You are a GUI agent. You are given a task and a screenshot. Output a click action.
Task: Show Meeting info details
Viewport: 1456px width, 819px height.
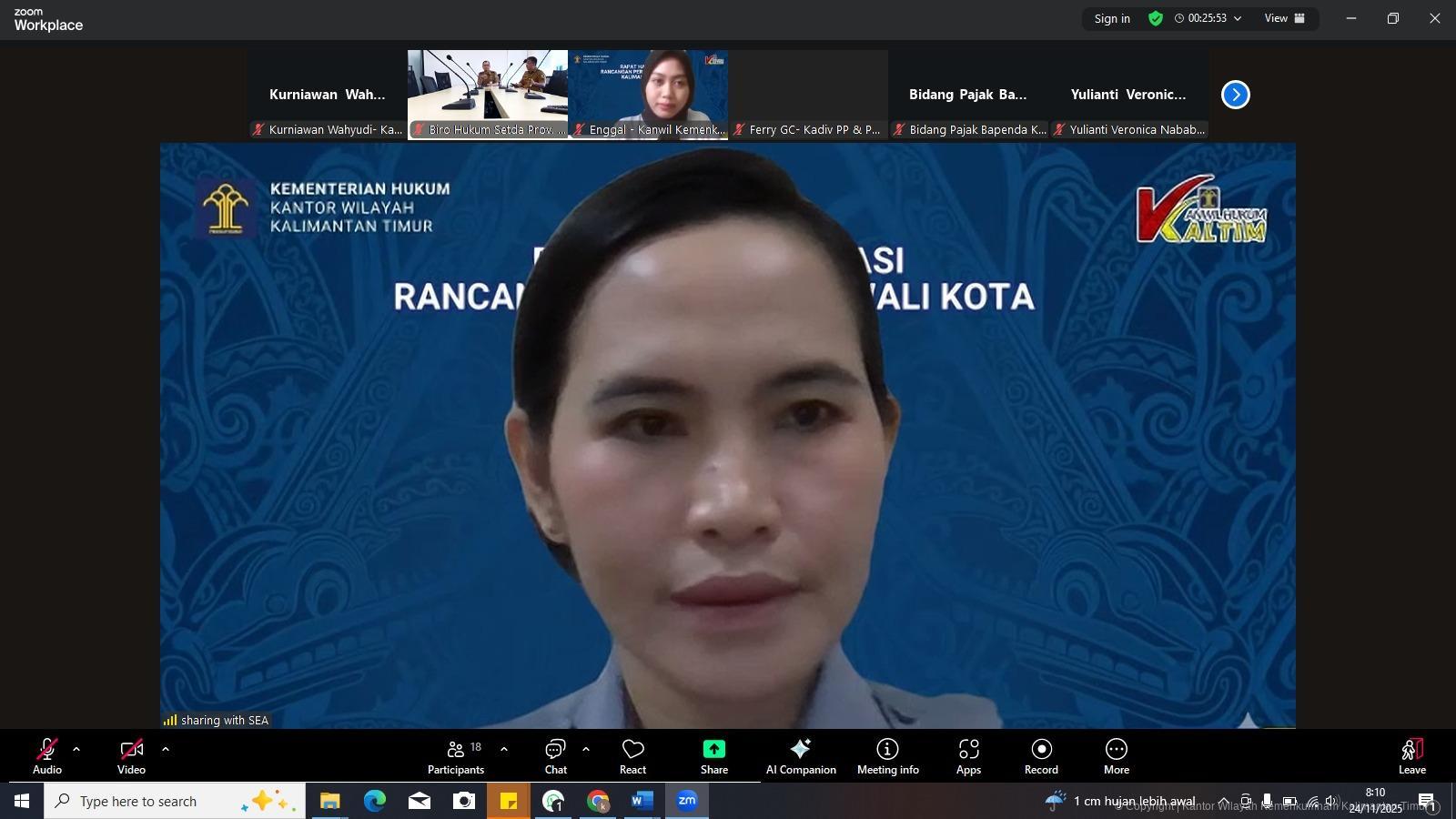(x=887, y=755)
